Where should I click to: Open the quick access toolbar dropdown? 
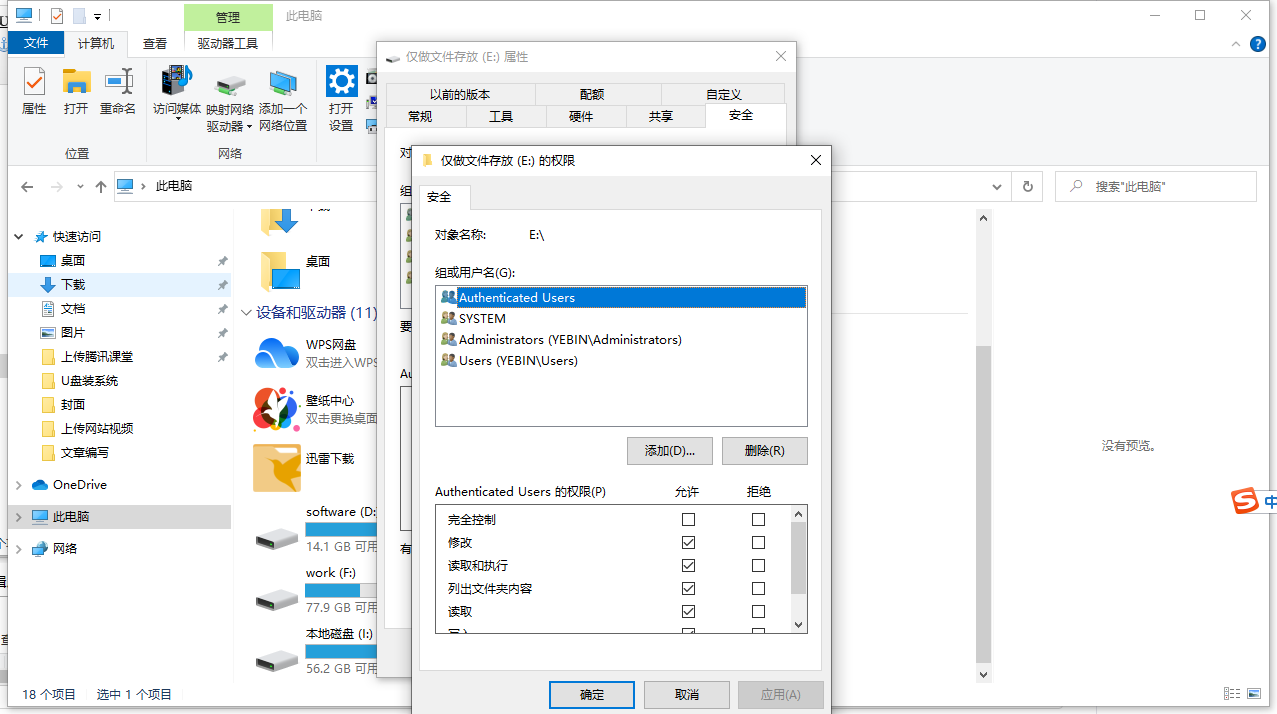tap(95, 15)
